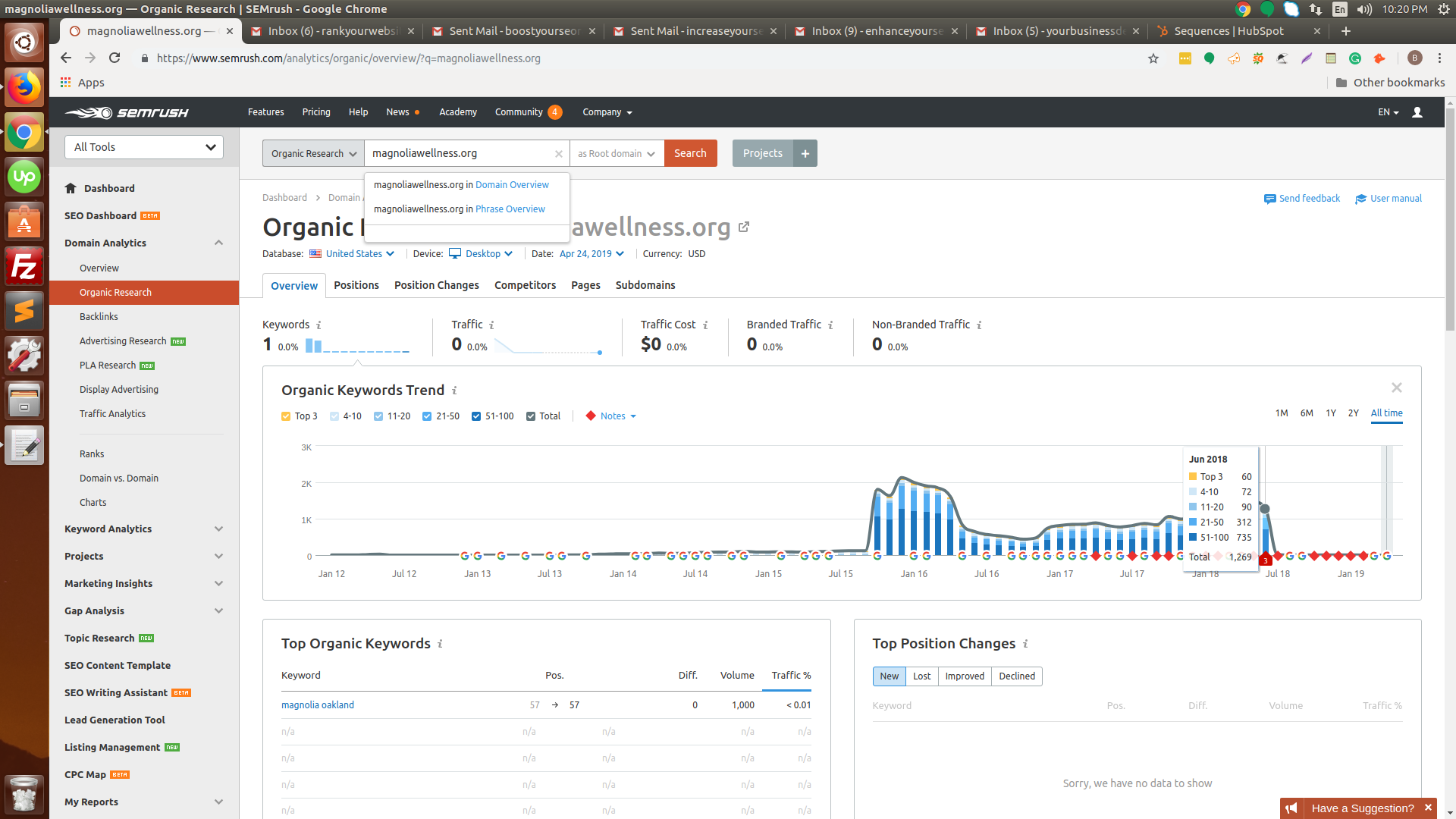Click Send feedback link
Viewport: 1456px width, 819px height.
[1302, 199]
